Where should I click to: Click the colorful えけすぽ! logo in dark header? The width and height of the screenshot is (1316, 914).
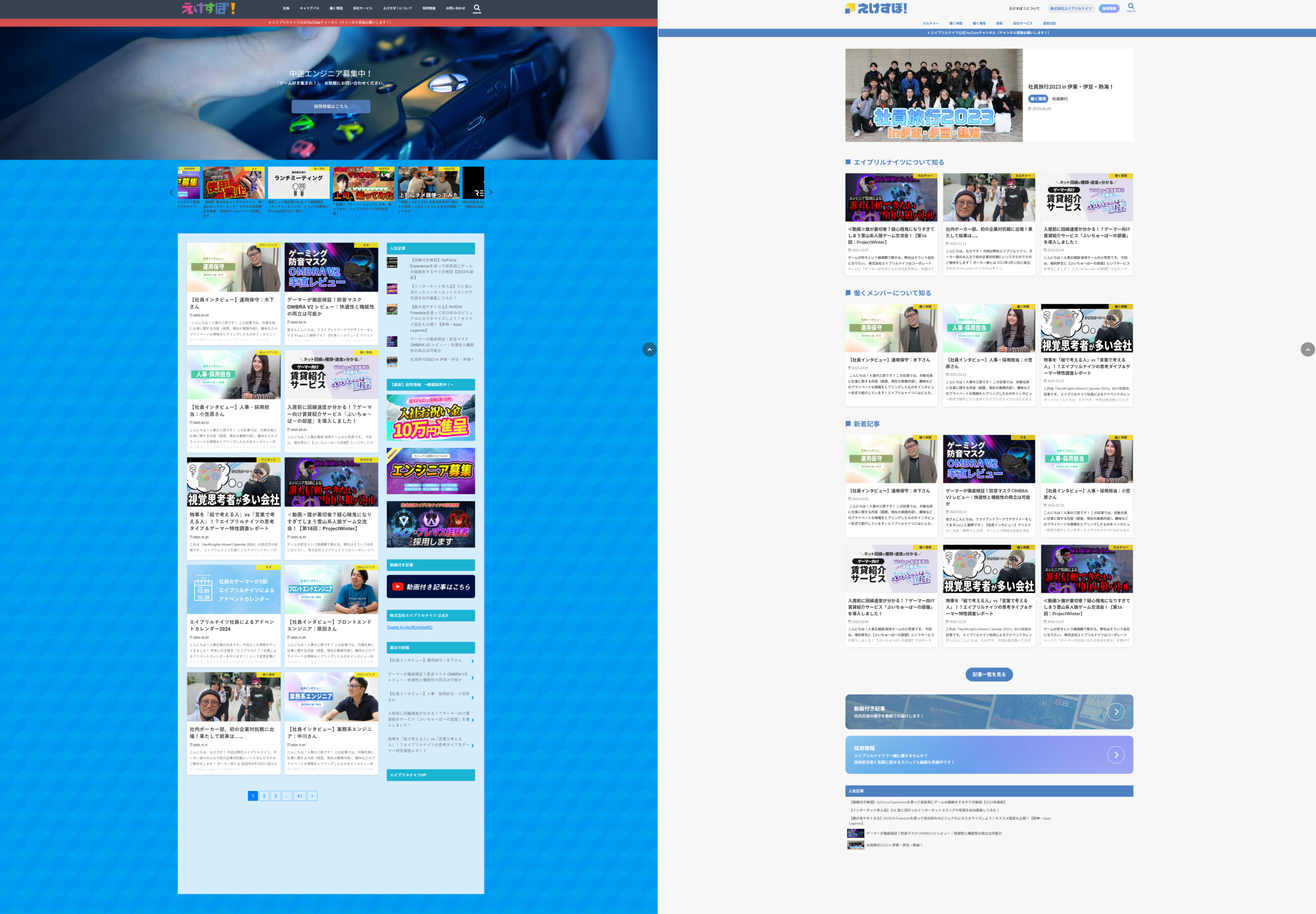click(209, 8)
